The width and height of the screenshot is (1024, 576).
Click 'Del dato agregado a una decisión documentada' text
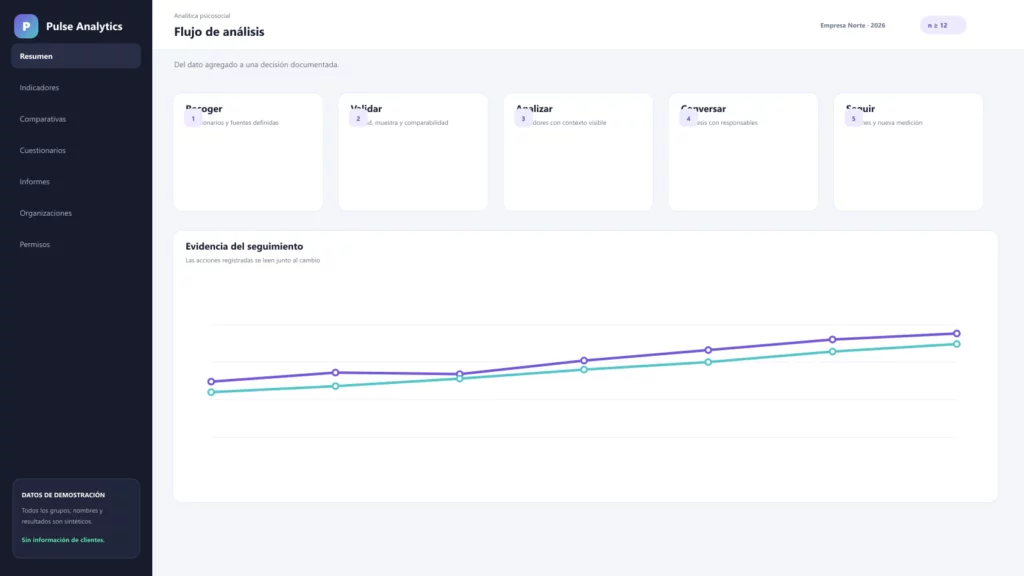[x=256, y=65]
